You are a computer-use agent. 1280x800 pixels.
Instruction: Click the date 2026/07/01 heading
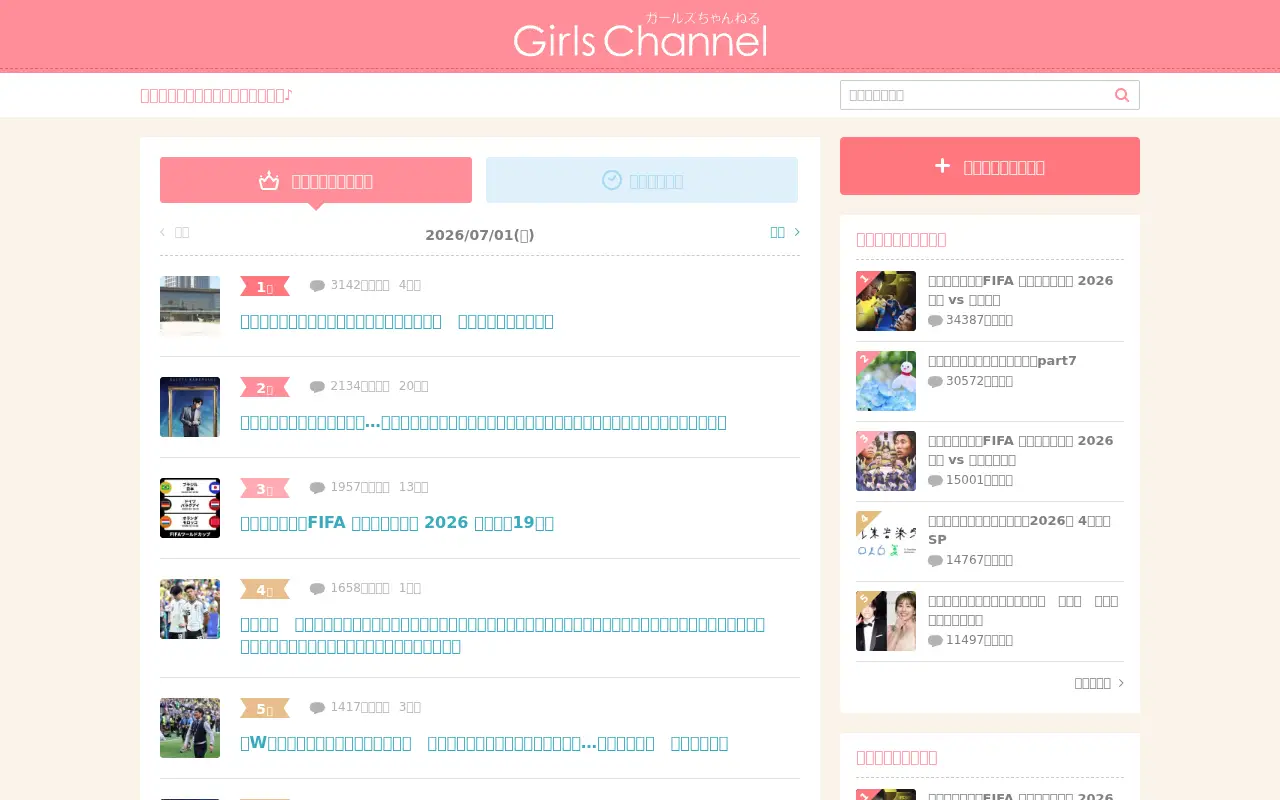(x=480, y=235)
